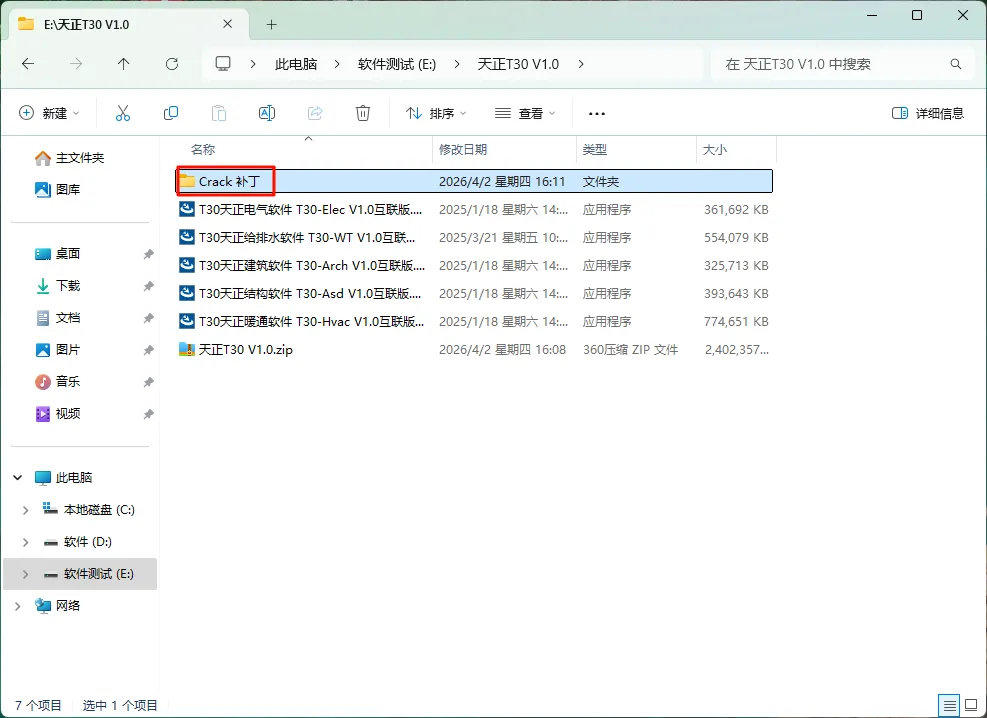Go up one folder level
Screen dimensions: 987x718
(123, 64)
